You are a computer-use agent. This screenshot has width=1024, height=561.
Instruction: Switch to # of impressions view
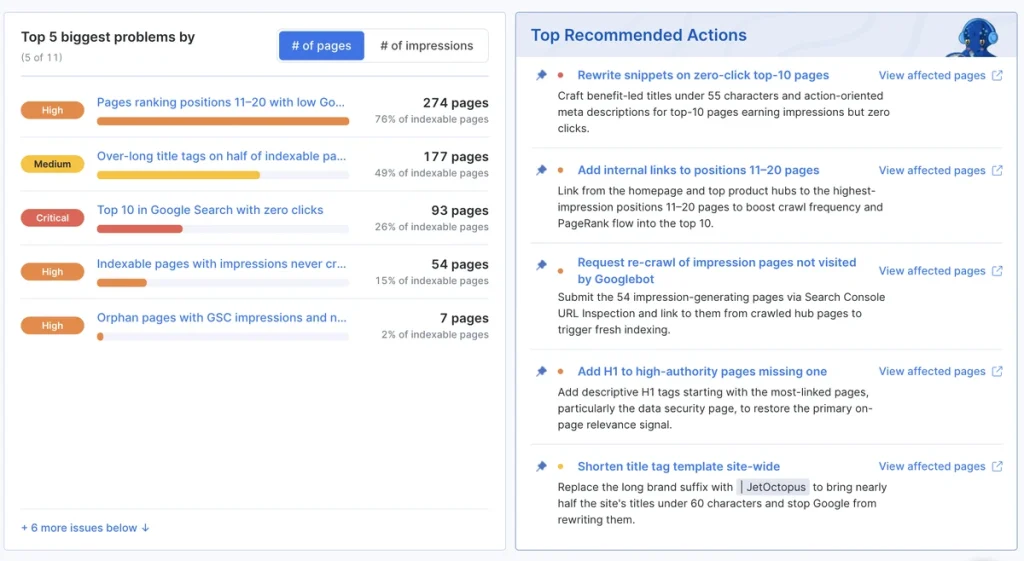[x=426, y=46]
